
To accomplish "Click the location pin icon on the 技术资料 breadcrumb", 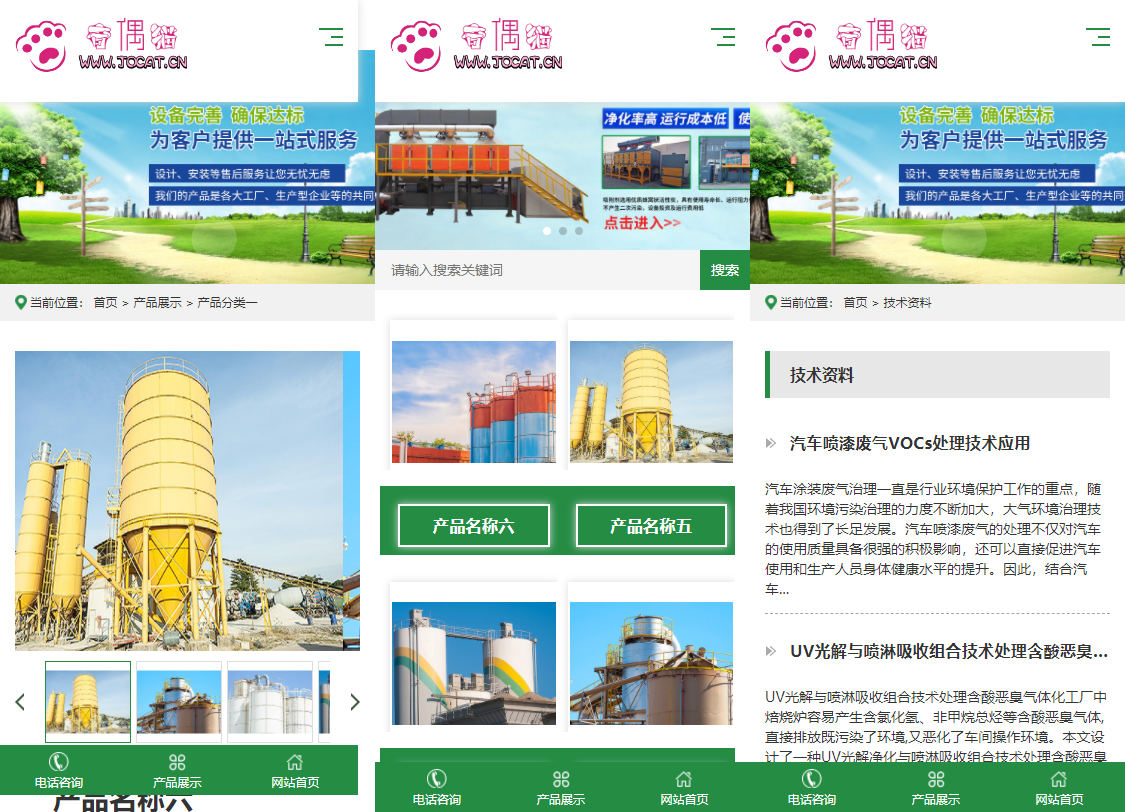I will [x=771, y=303].
